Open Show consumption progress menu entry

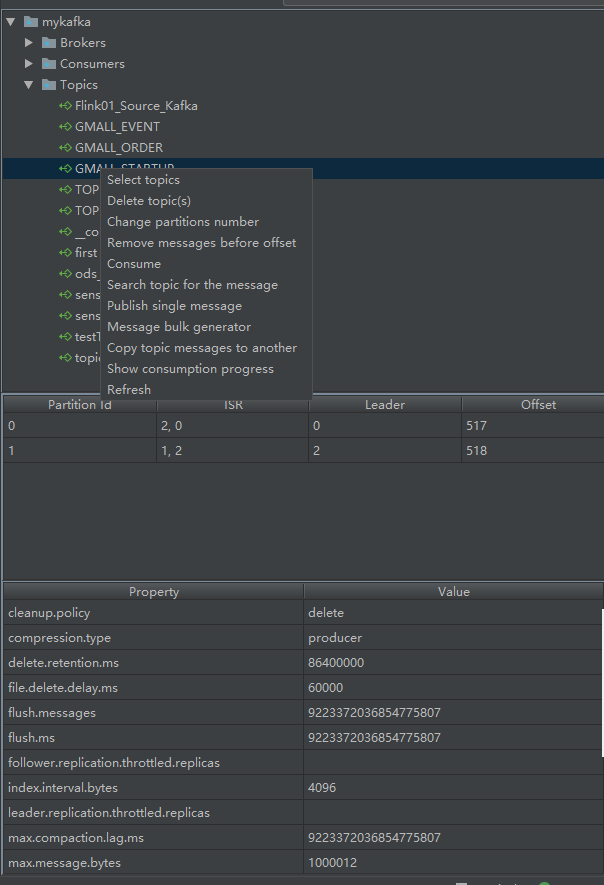tap(190, 368)
